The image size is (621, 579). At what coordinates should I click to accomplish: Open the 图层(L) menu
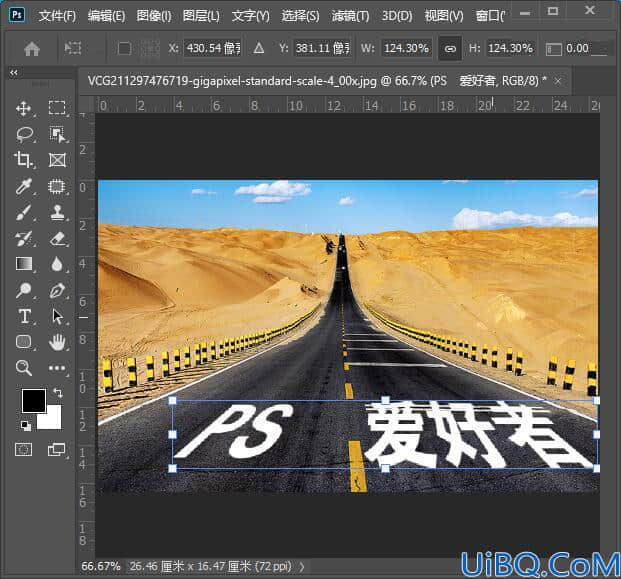point(201,16)
